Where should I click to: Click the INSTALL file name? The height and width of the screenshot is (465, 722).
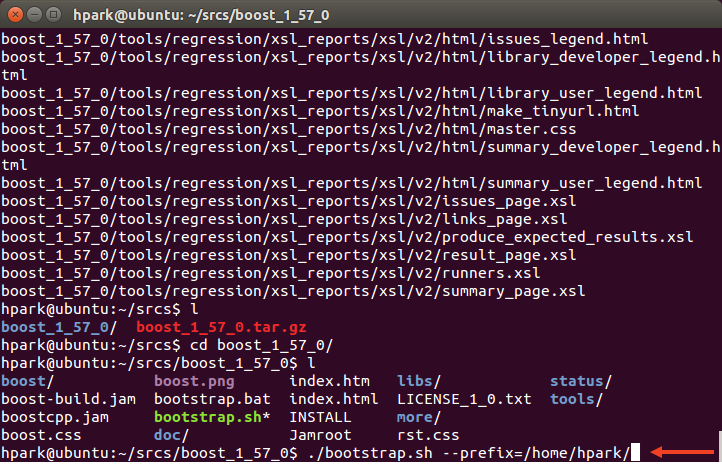(320, 418)
